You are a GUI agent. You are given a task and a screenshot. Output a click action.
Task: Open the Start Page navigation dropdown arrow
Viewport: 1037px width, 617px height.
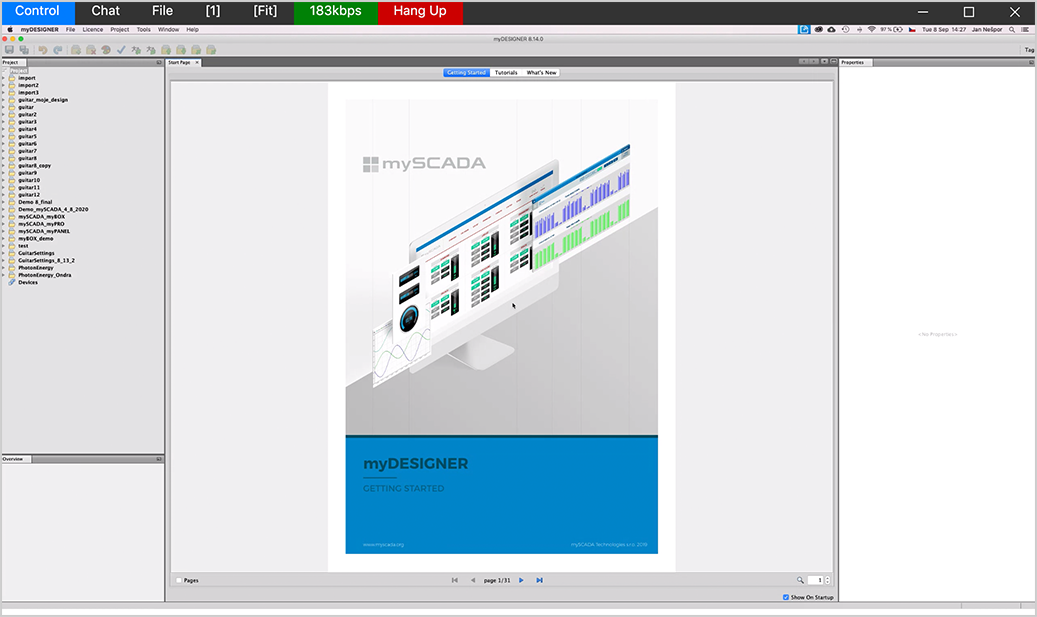click(824, 62)
